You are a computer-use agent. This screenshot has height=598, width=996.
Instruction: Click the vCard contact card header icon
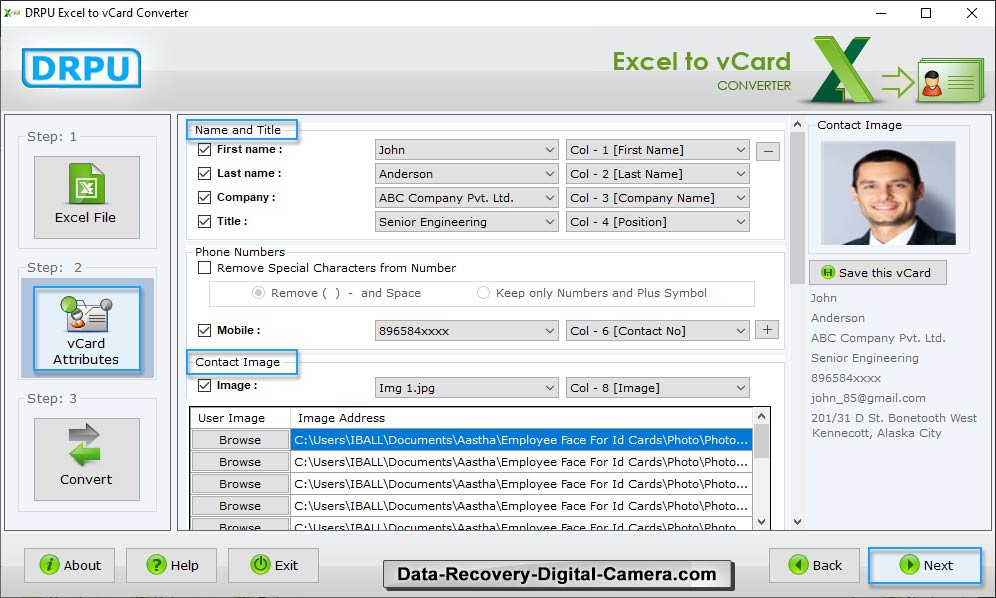tap(951, 80)
